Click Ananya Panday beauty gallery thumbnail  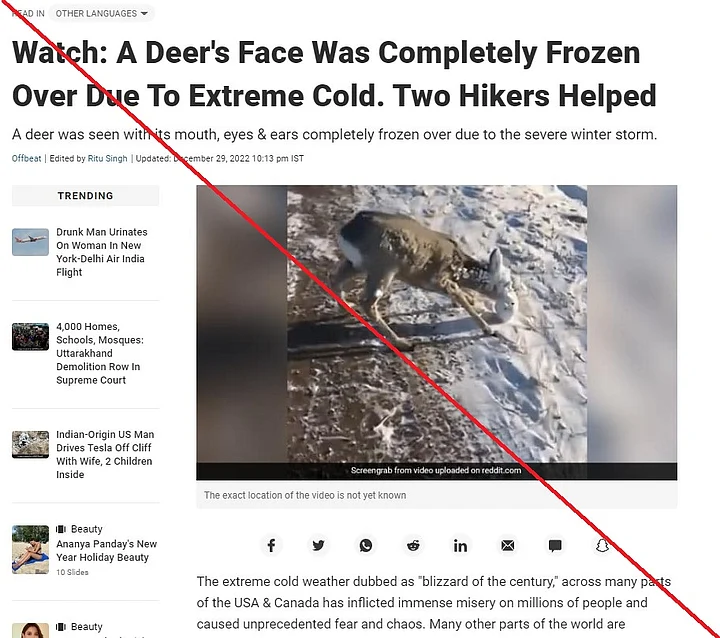[x=30, y=549]
